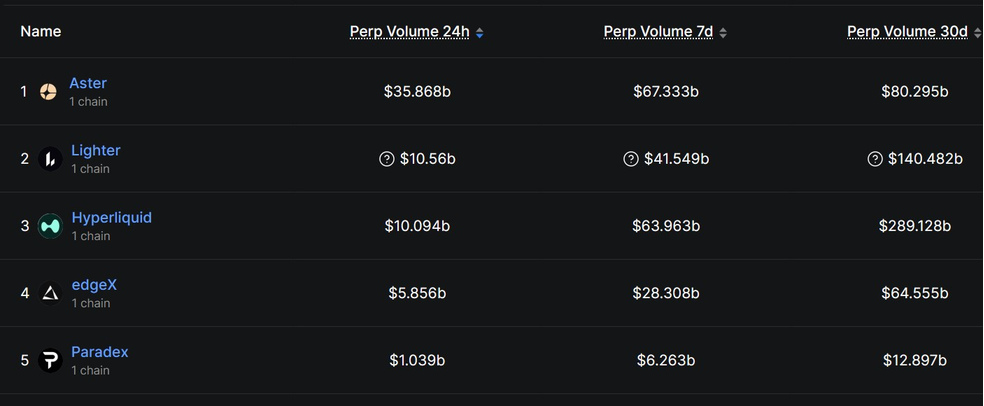
Task: Click the Aster protocol logo icon
Action: (48, 92)
